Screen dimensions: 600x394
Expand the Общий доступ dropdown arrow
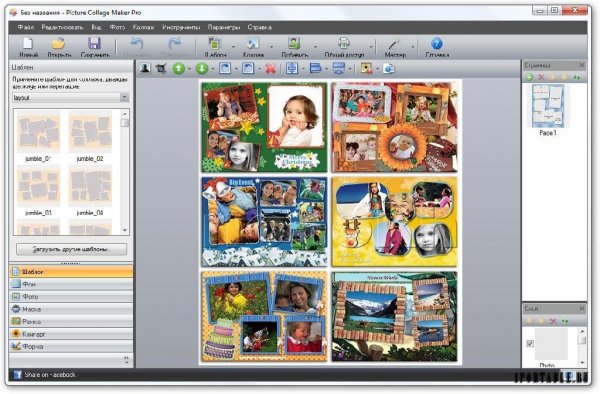(x=371, y=47)
